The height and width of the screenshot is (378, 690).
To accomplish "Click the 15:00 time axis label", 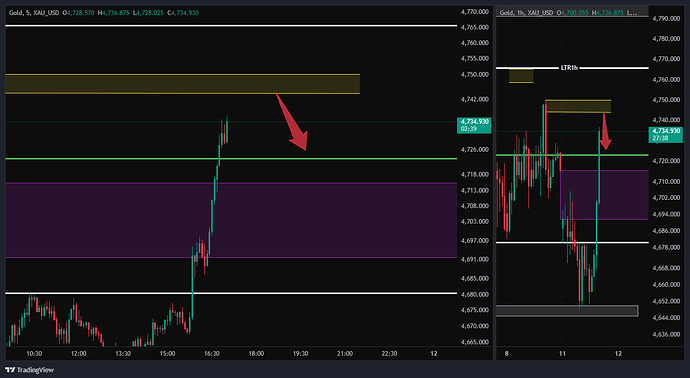I will click(167, 354).
